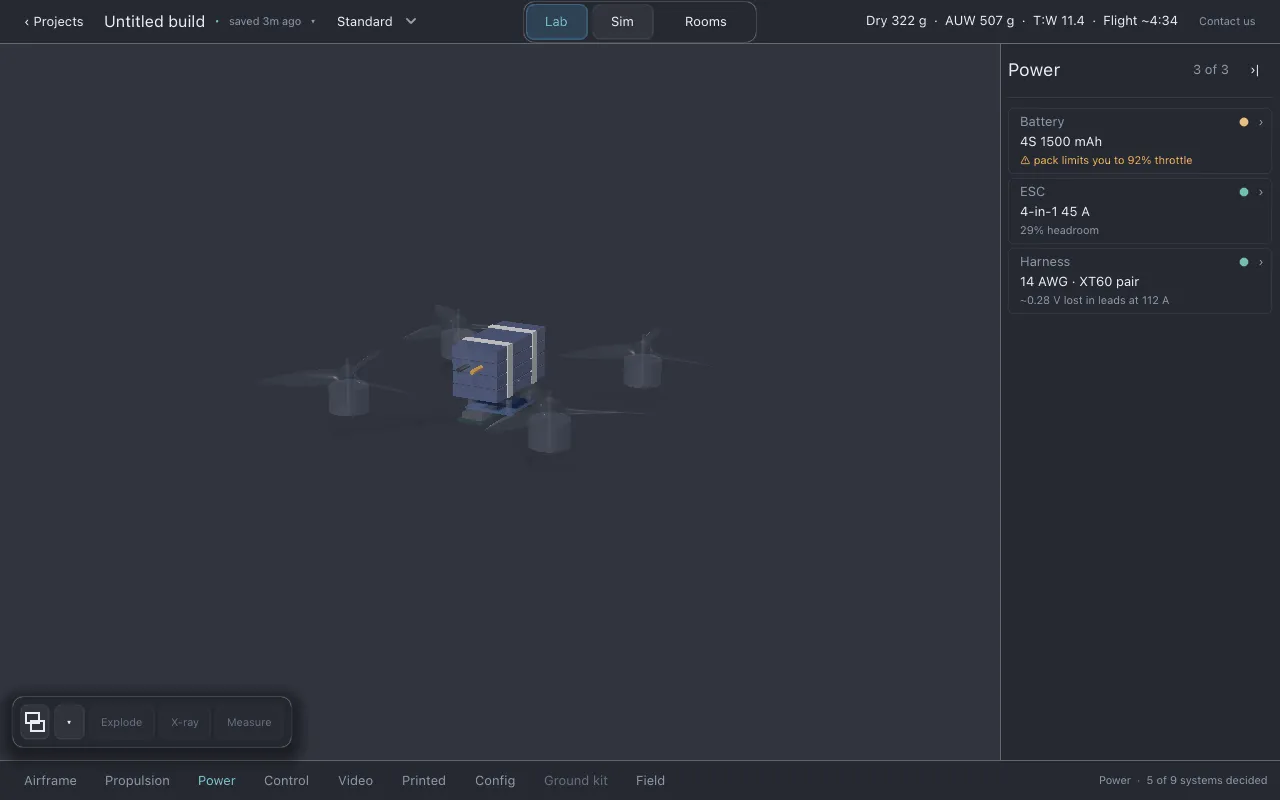Click the 5 of 9 systems decided status
Viewport: 1280px width, 800px height.
tap(1207, 780)
